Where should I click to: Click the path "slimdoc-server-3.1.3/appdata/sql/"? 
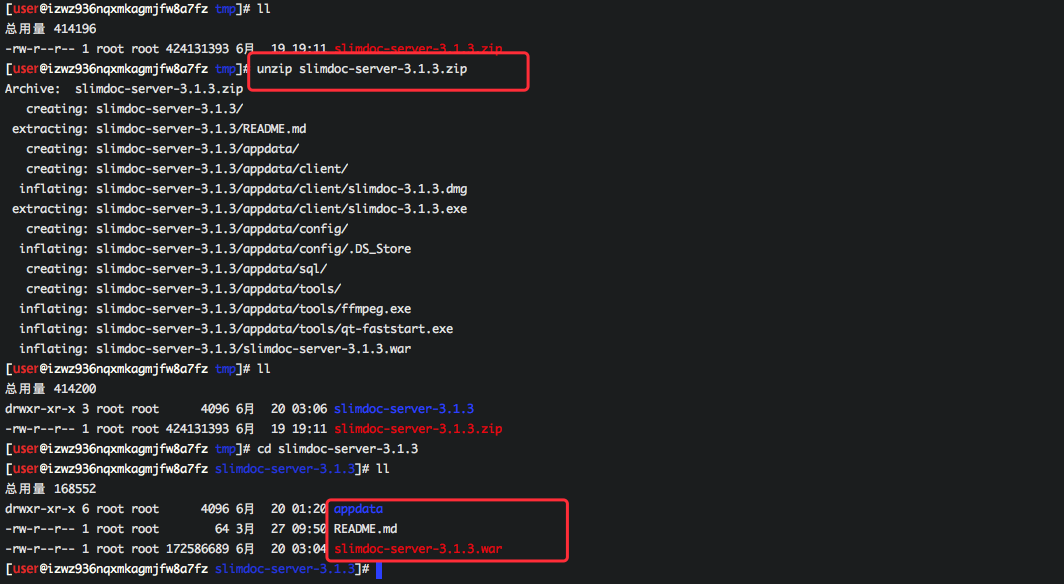click(212, 269)
